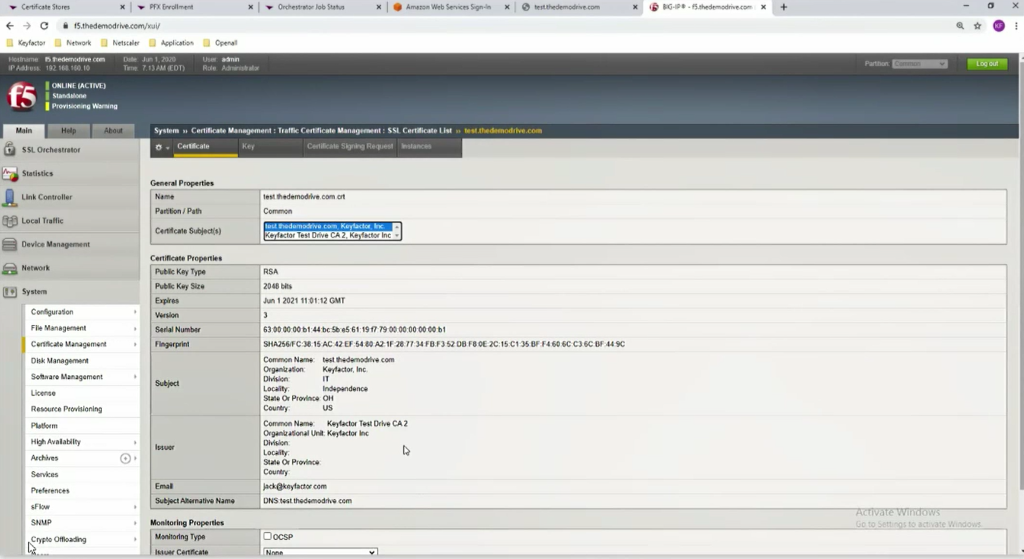Open the Help tab in navigation pane
This screenshot has height=559, width=1024.
point(68,131)
